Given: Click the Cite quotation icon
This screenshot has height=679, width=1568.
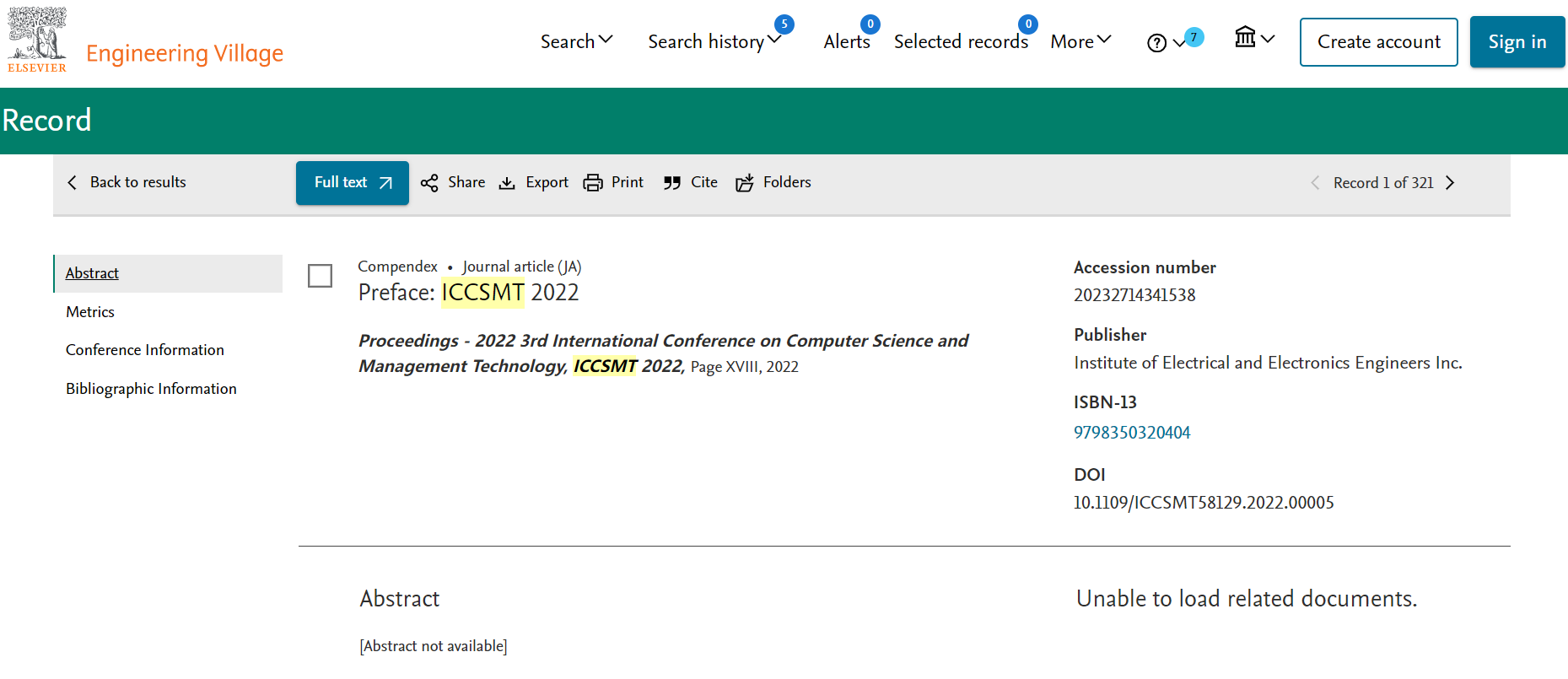Looking at the screenshot, I should tap(671, 183).
